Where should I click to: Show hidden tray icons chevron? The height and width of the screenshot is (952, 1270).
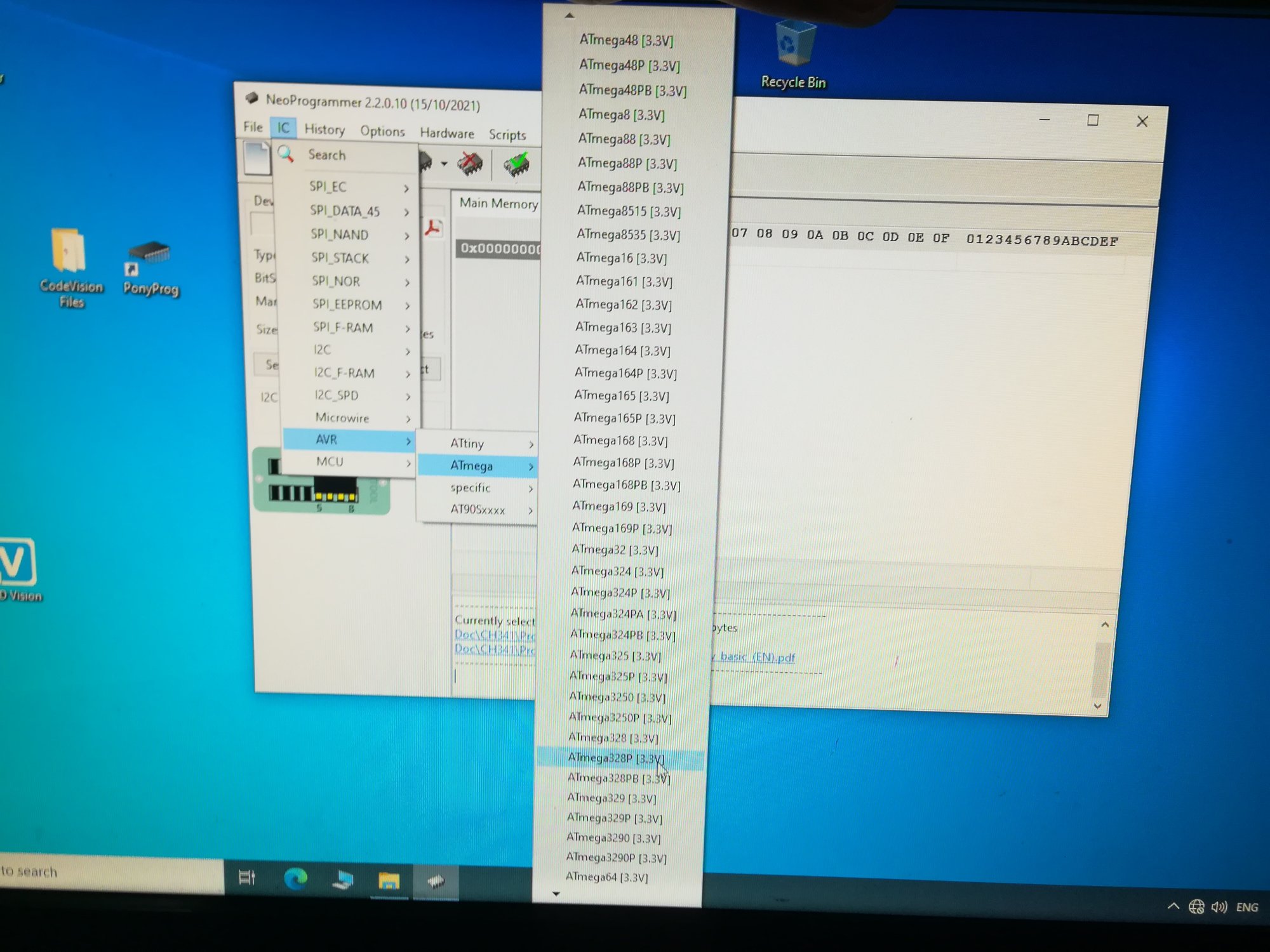(x=1173, y=906)
